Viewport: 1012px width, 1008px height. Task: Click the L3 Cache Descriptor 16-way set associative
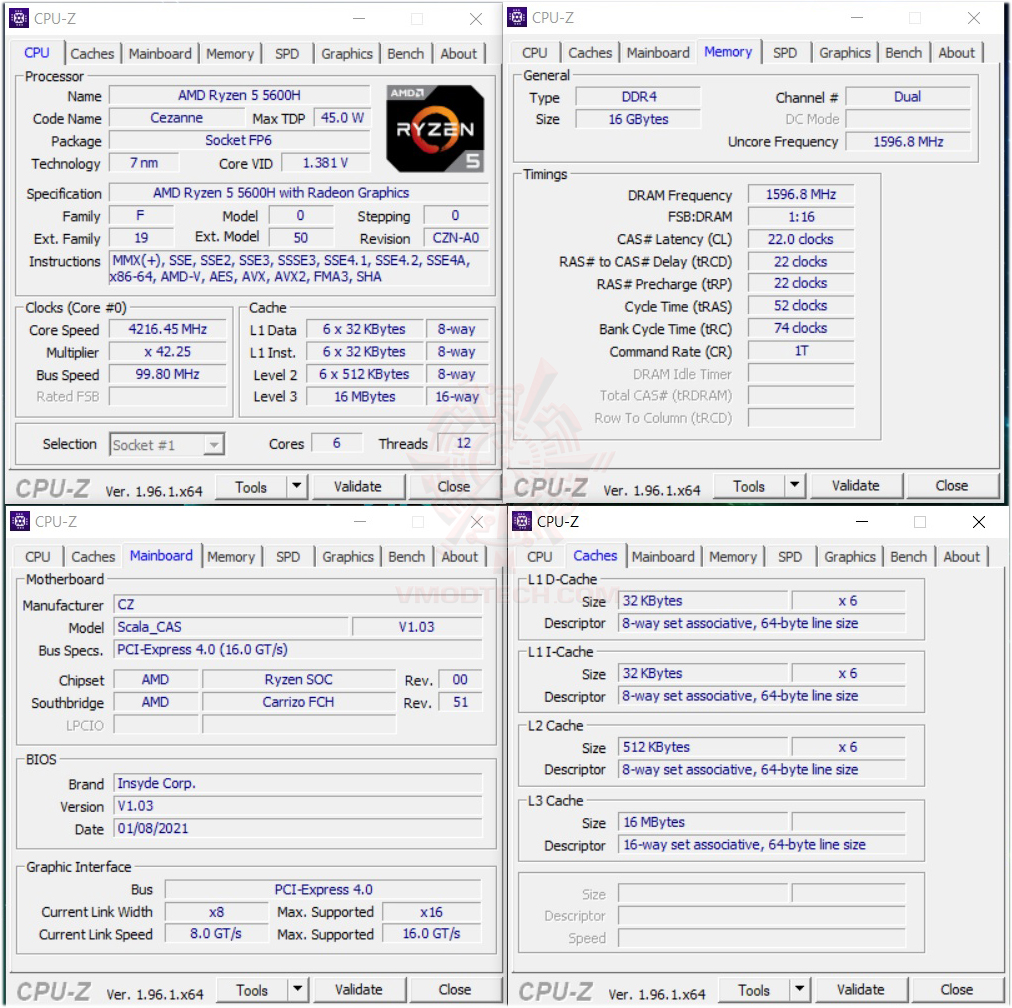762,845
